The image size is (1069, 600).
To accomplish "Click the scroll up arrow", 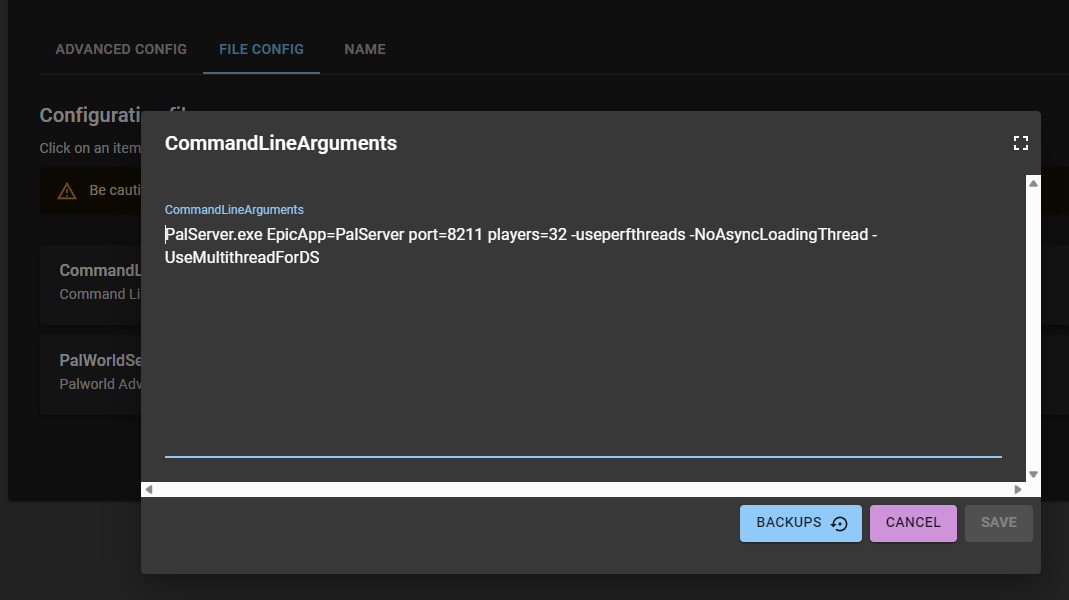I will pos(1034,183).
